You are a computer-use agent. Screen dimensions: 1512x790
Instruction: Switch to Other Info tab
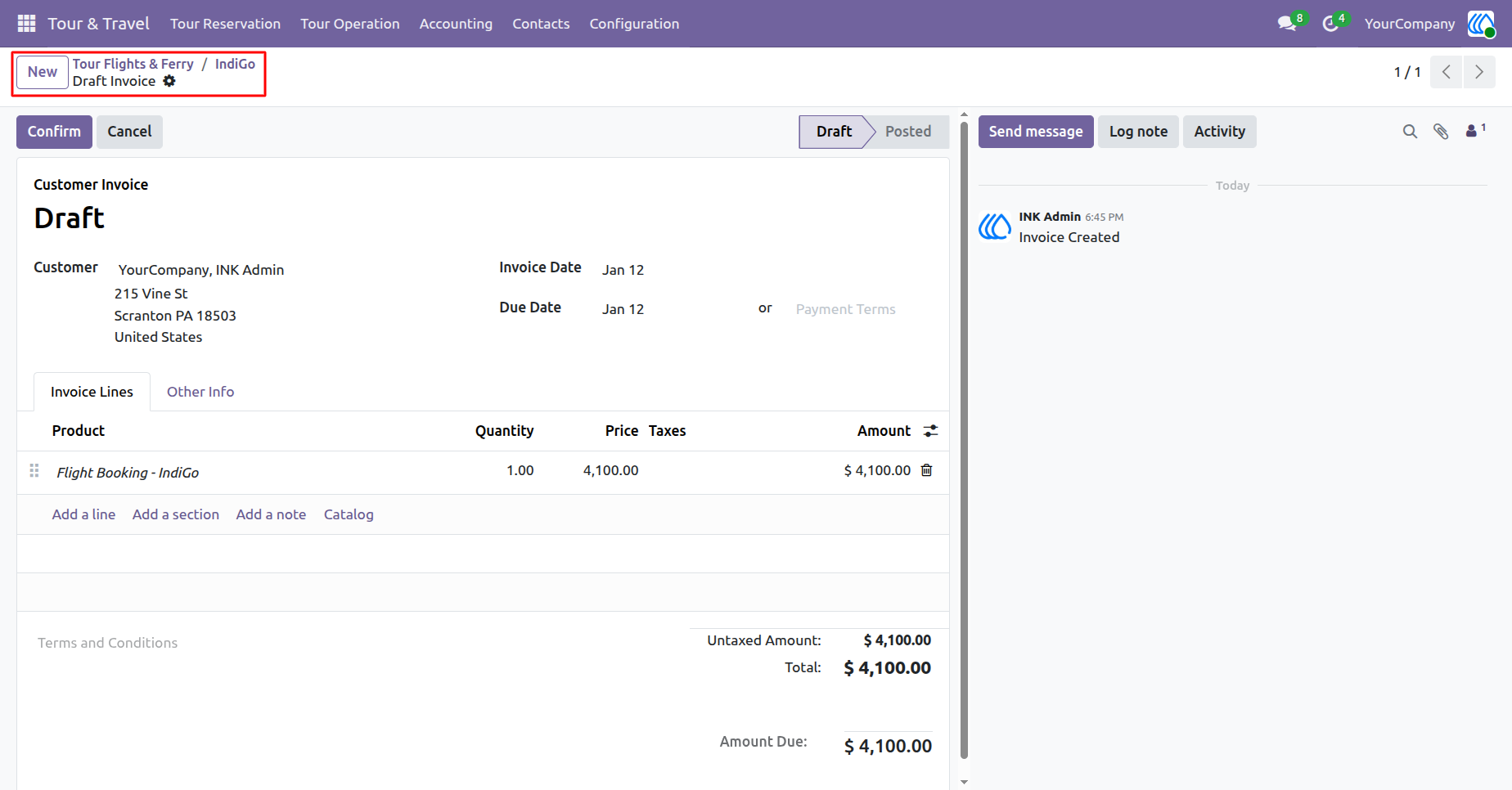[200, 392]
